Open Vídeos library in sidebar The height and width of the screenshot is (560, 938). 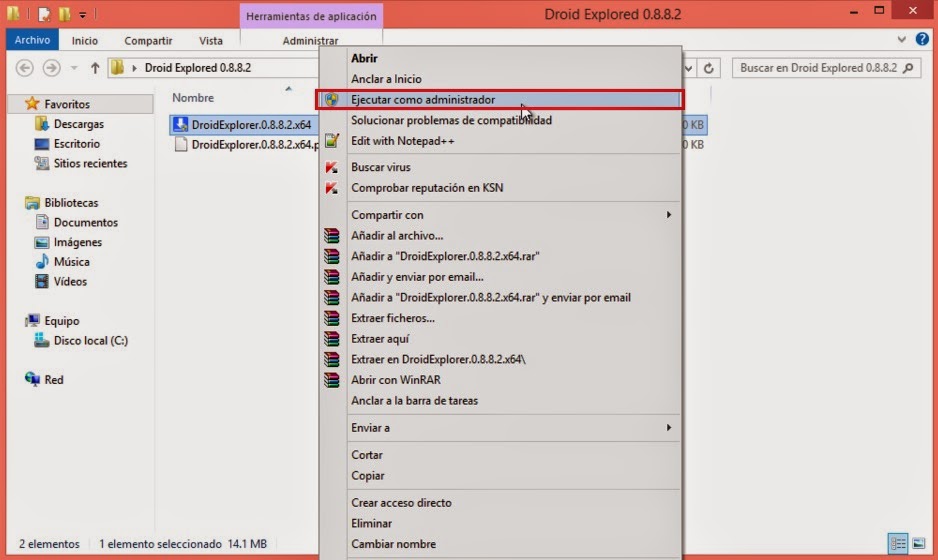(x=70, y=281)
